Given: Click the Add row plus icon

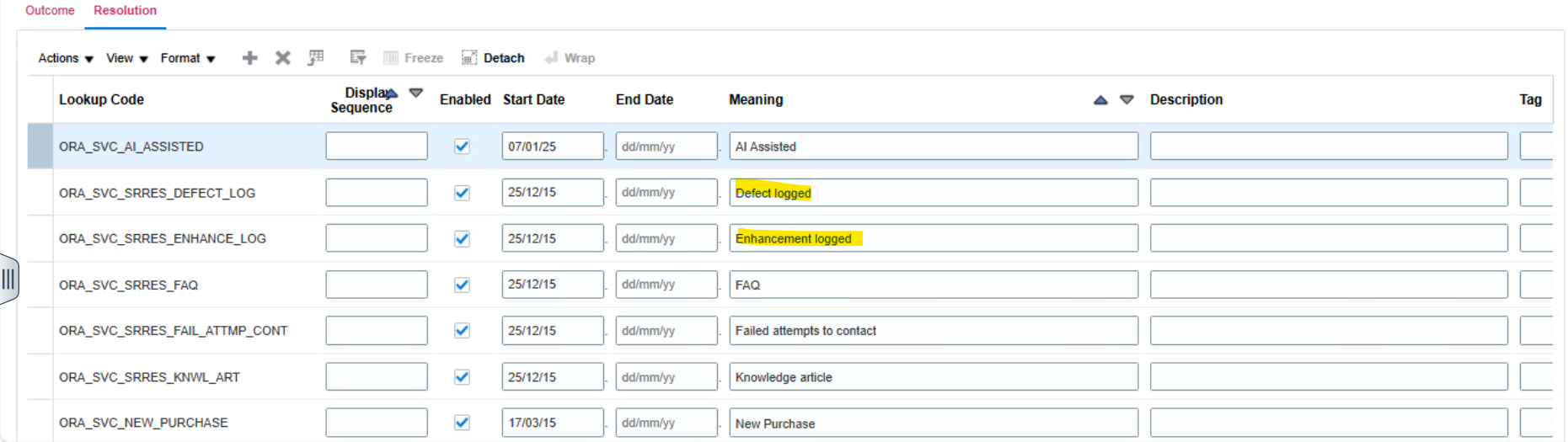Looking at the screenshot, I should tap(249, 58).
